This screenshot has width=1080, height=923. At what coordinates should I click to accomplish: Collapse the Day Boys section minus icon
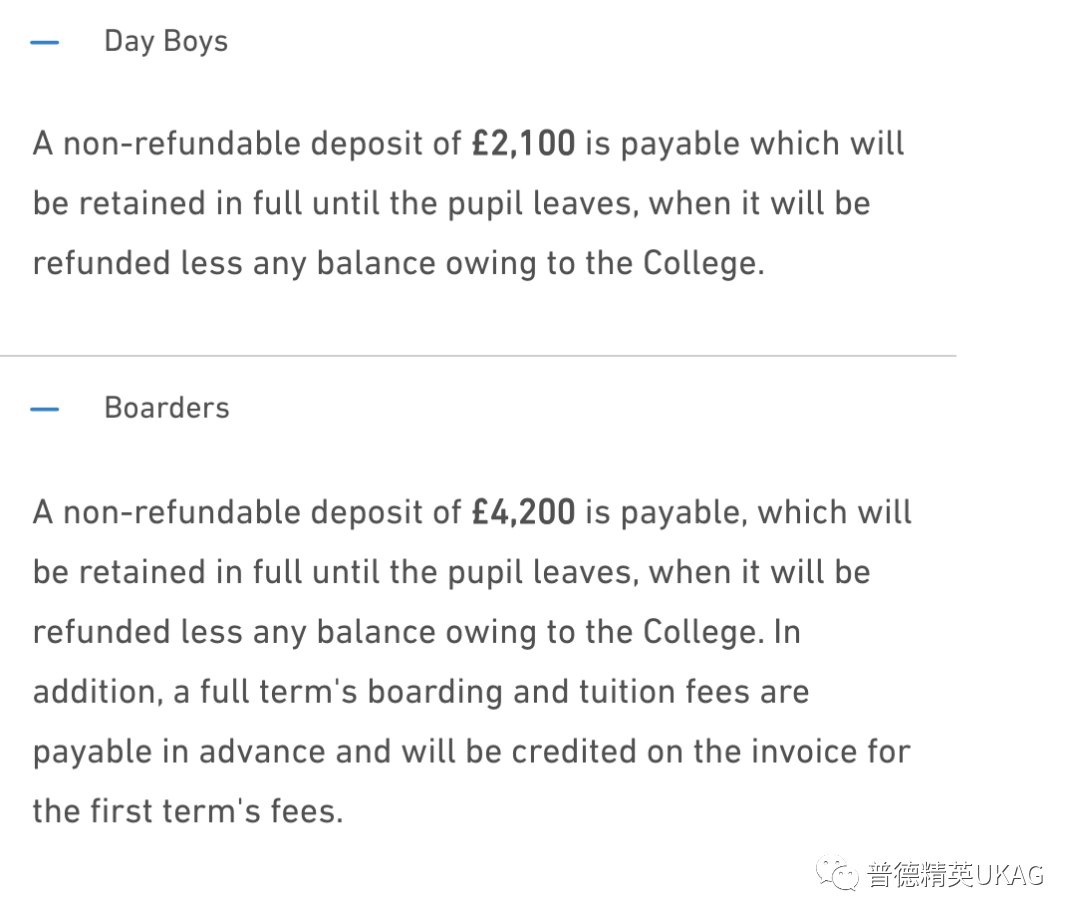tap(45, 42)
